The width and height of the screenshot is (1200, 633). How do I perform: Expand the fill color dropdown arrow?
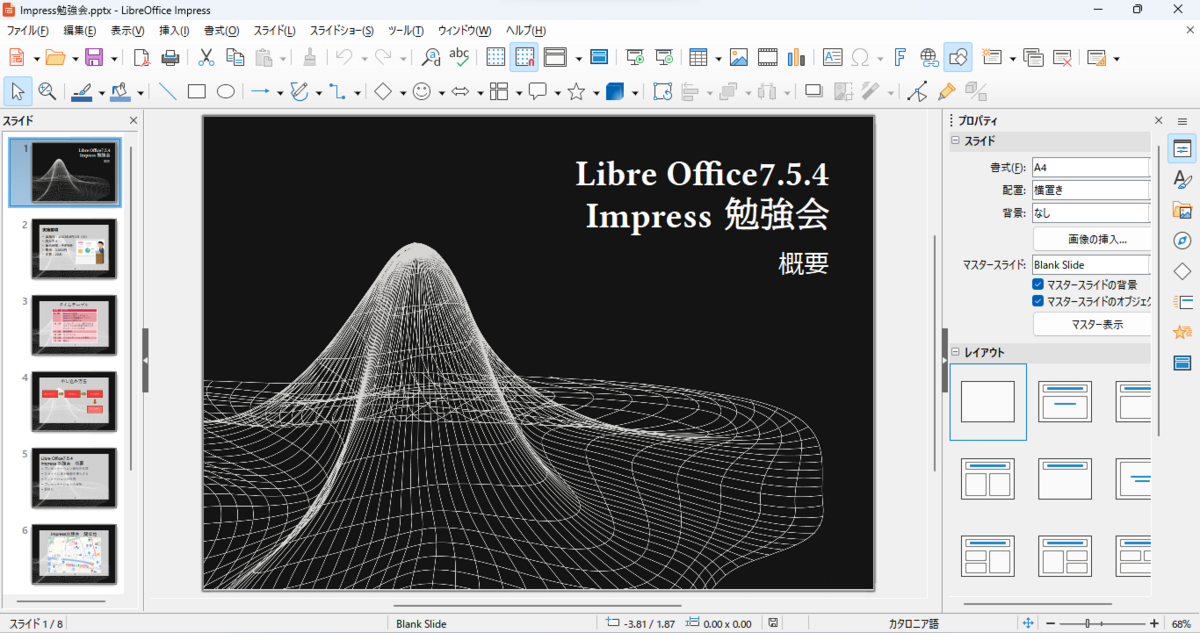140,93
